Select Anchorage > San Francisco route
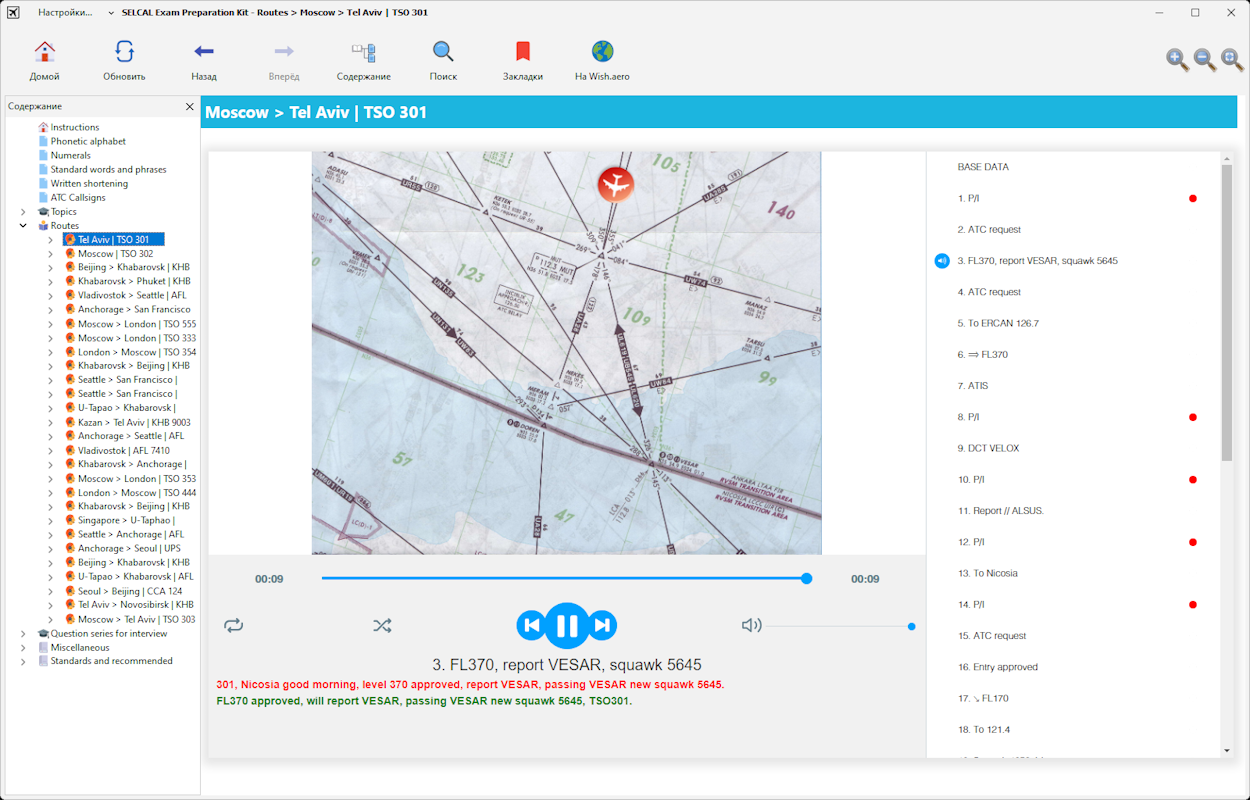 (134, 309)
